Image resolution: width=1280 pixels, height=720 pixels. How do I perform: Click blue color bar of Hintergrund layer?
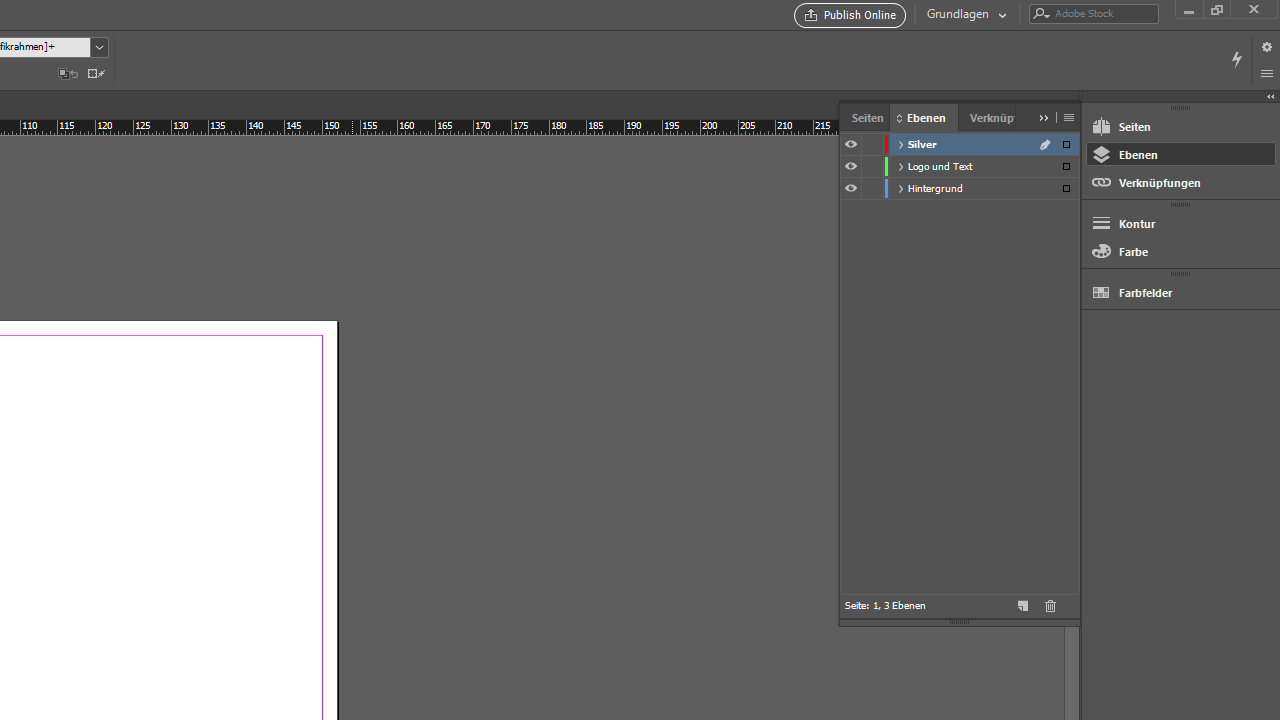tap(887, 189)
